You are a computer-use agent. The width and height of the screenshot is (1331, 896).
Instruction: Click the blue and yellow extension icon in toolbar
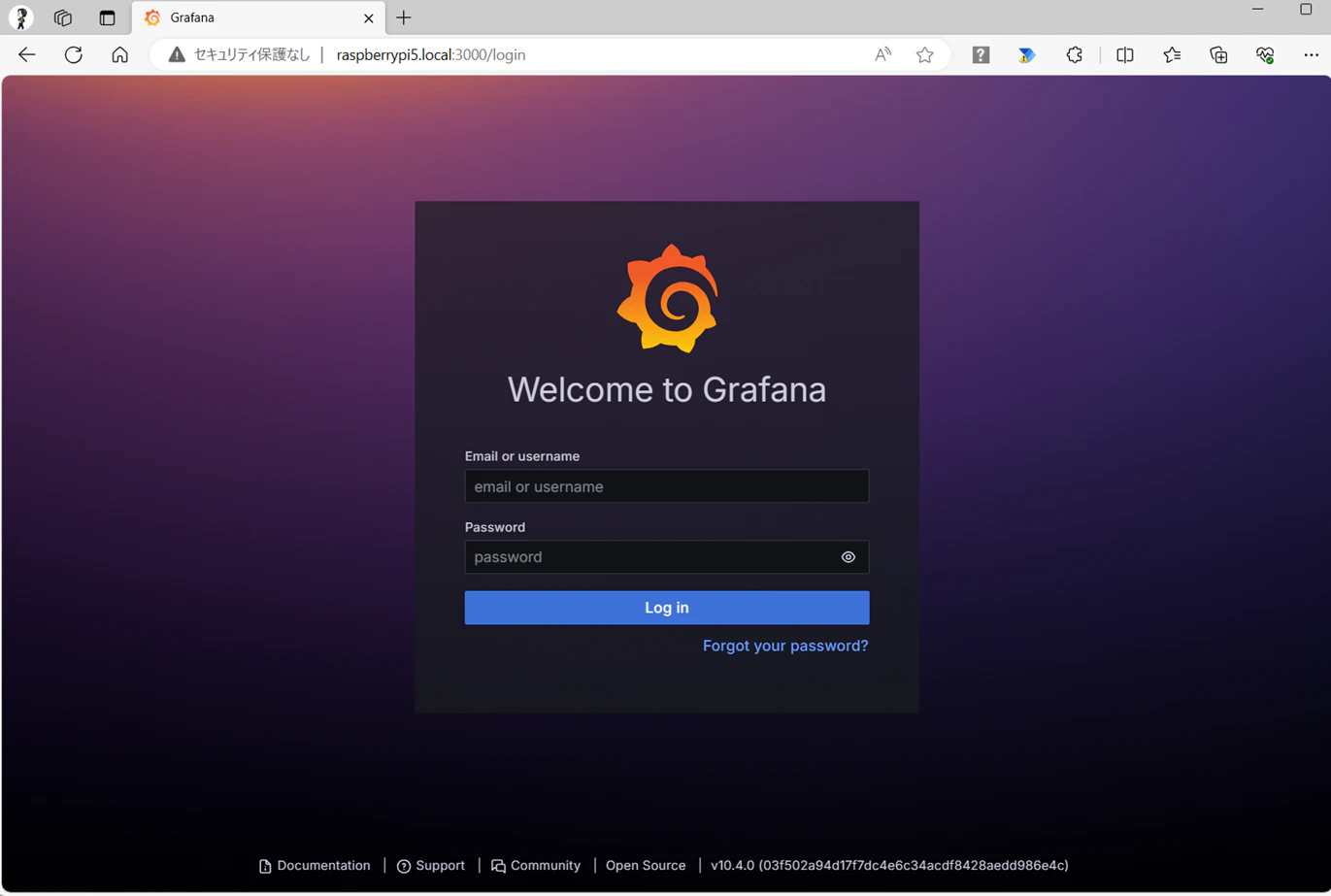pos(1027,55)
